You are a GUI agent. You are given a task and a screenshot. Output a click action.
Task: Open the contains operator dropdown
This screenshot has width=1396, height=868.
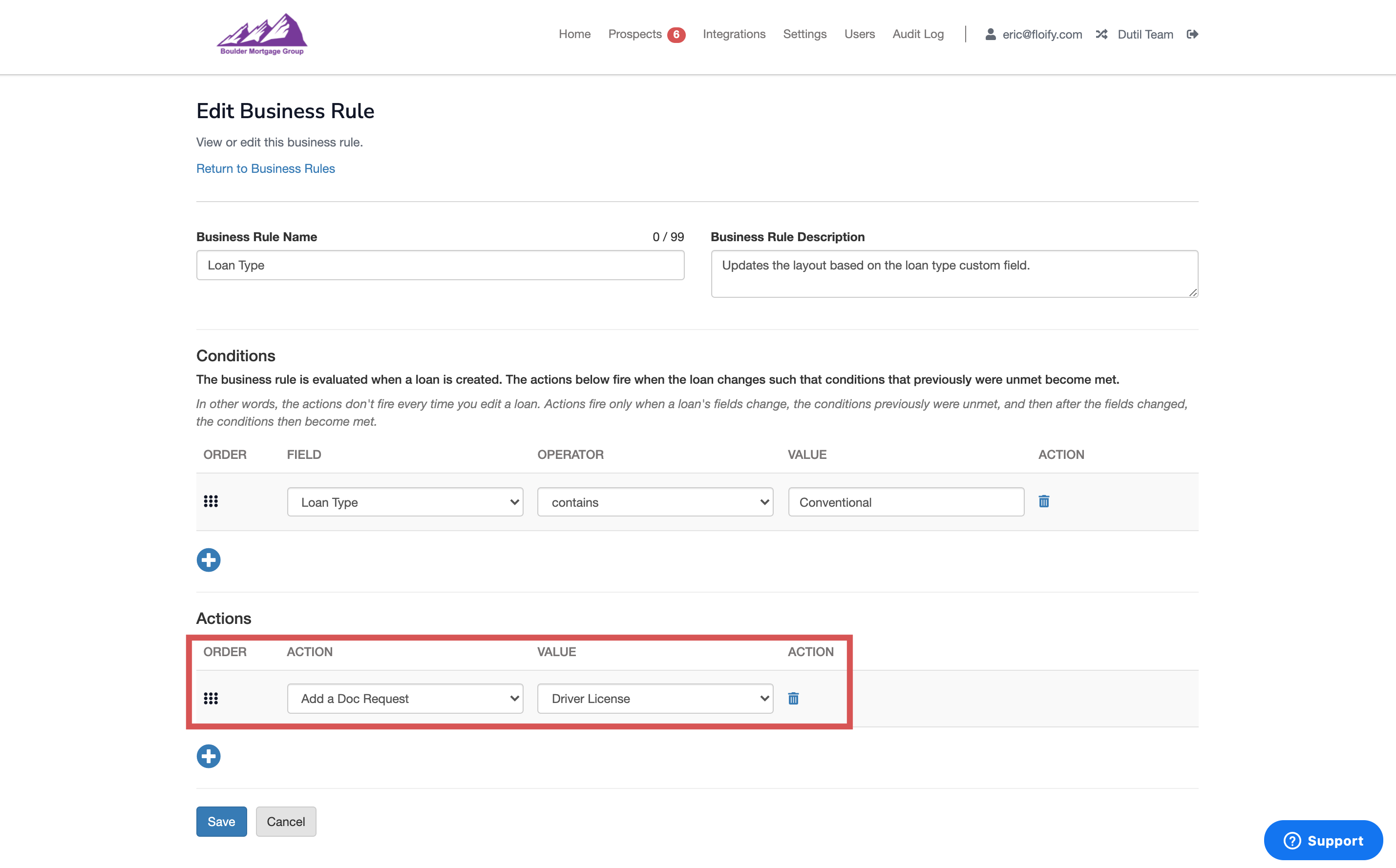pos(655,502)
